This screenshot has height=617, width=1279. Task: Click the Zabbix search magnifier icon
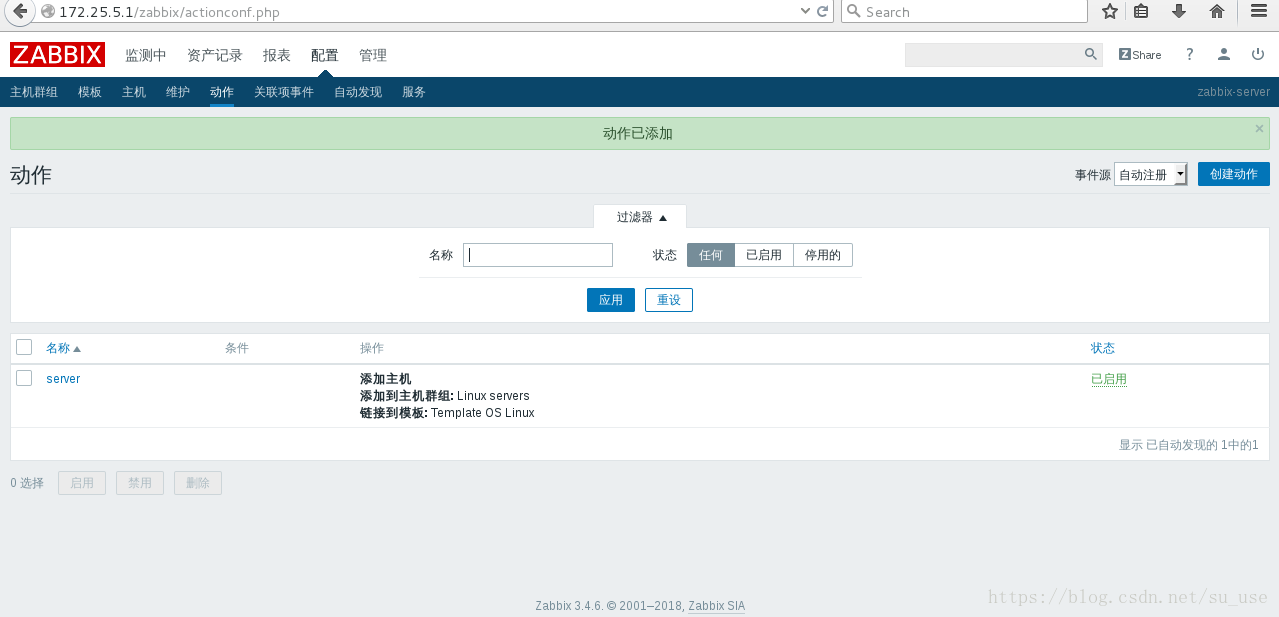click(1091, 55)
